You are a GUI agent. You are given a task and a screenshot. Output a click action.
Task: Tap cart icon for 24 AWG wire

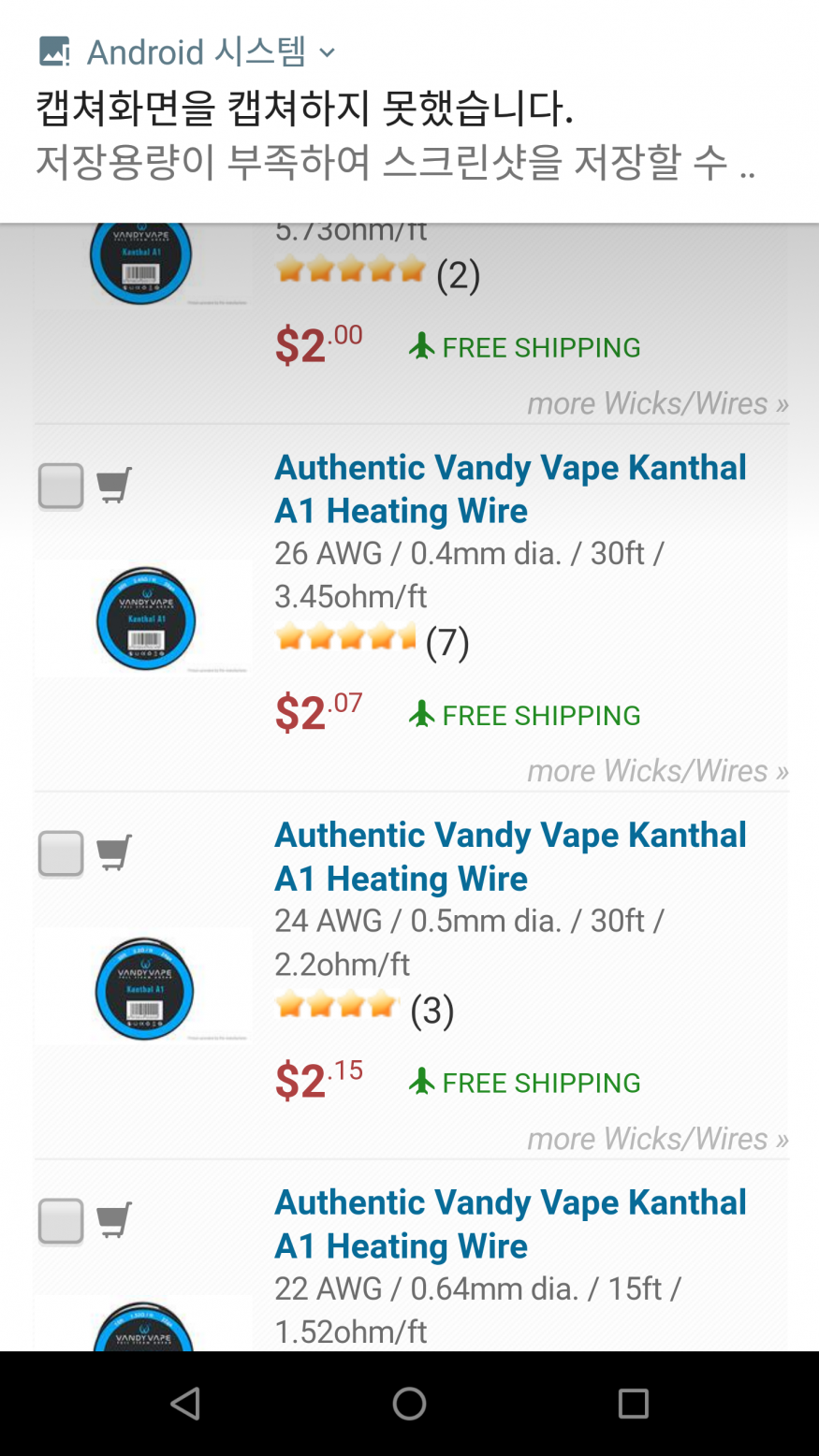(x=114, y=852)
